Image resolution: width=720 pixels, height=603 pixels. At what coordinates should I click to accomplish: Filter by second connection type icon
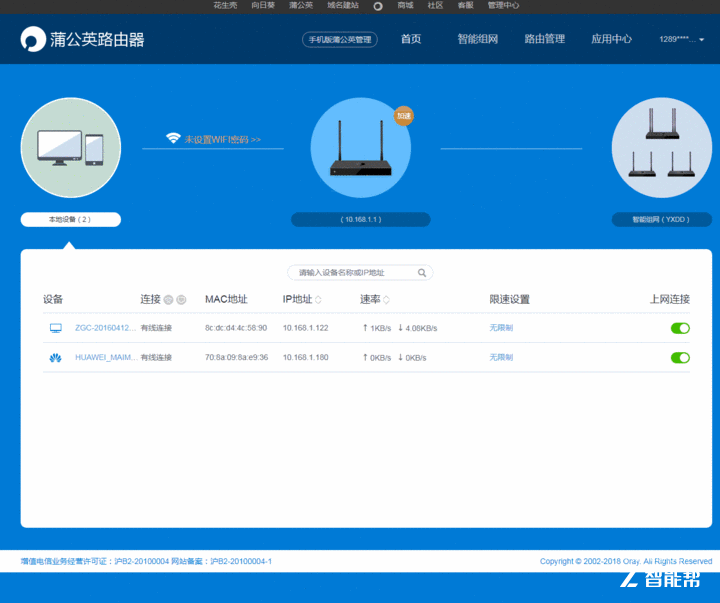(181, 300)
